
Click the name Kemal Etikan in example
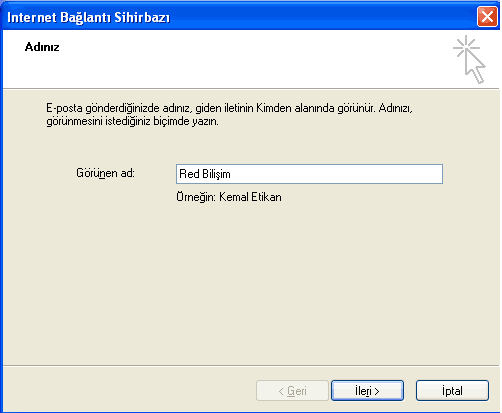click(x=250, y=197)
